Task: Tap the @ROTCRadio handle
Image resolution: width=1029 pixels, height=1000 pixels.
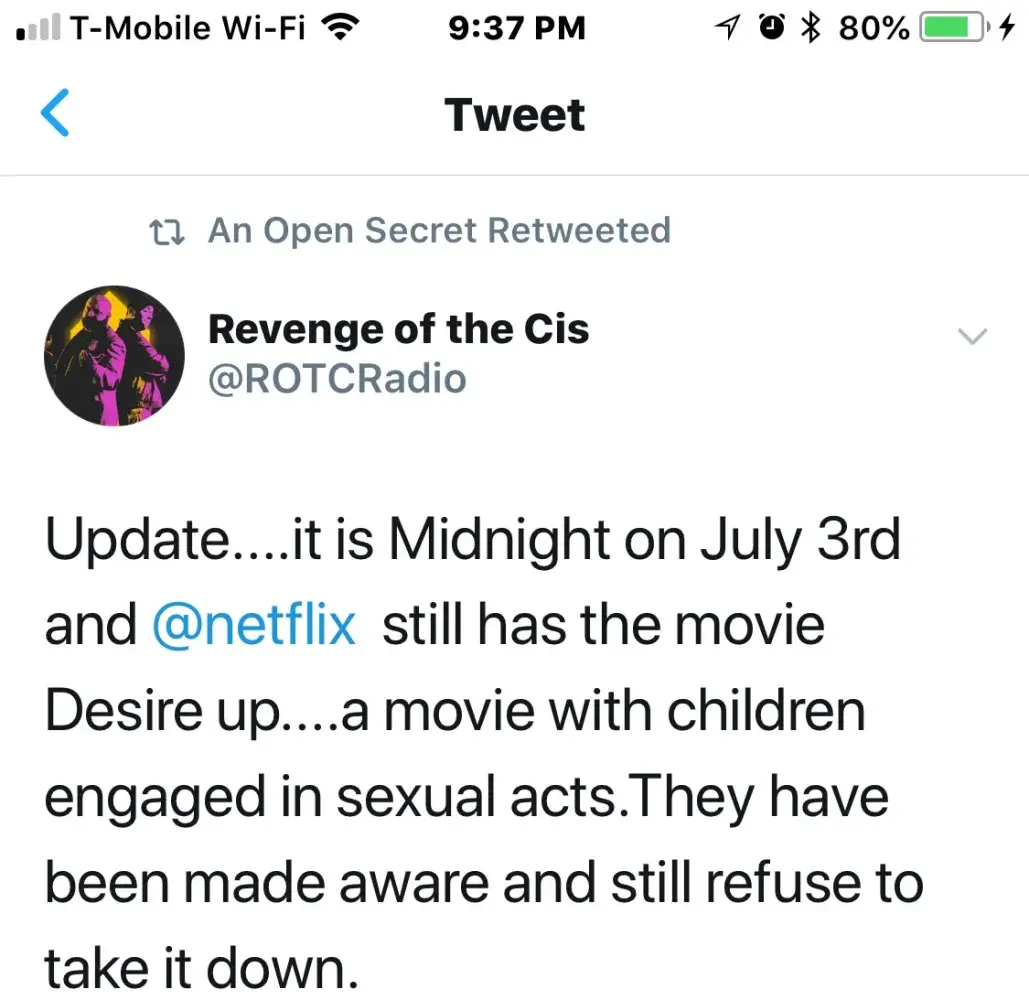Action: (337, 379)
